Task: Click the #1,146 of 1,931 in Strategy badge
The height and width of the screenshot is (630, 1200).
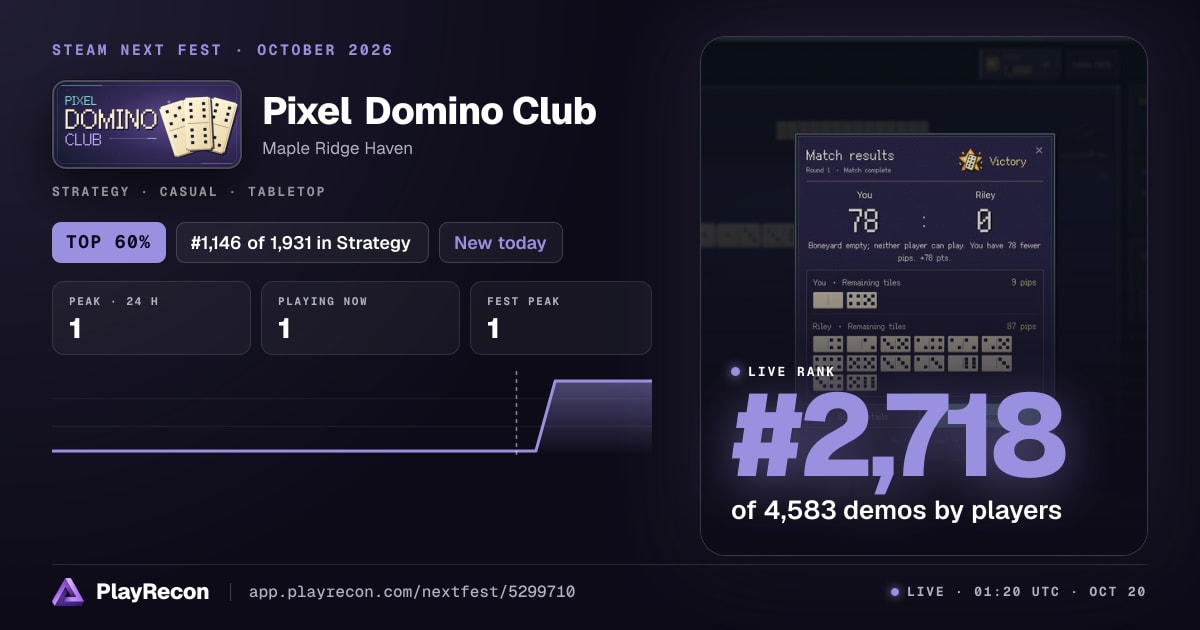Action: pyautogui.click(x=302, y=242)
